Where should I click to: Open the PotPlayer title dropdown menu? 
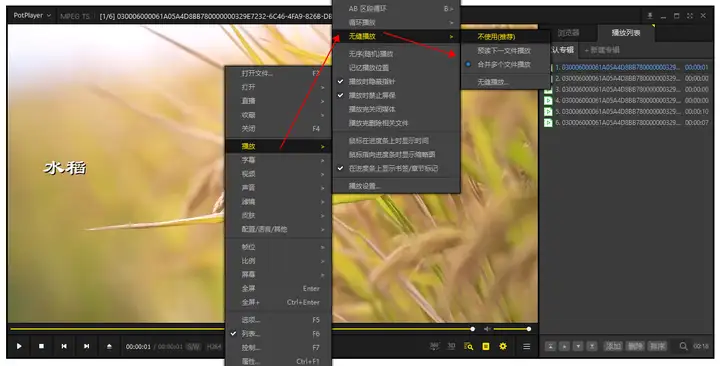pyautogui.click(x=32, y=15)
